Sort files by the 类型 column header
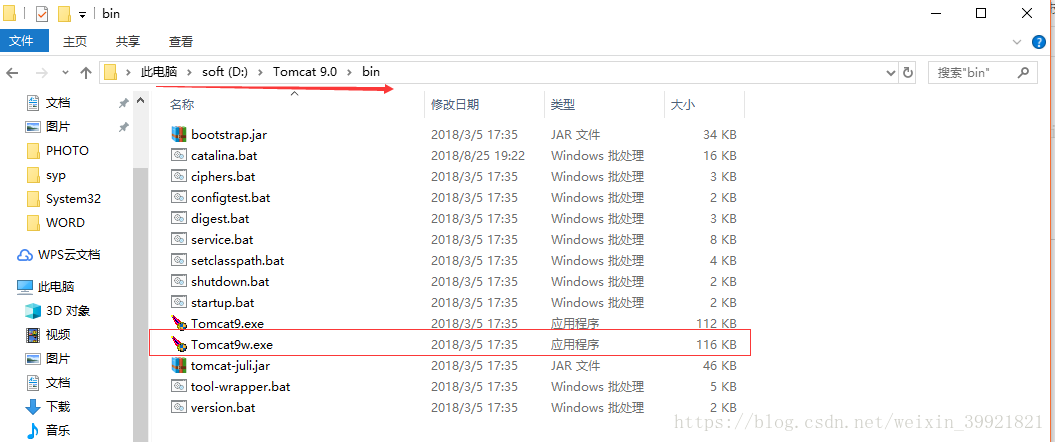Image resolution: width=1055 pixels, height=442 pixels. (x=562, y=104)
